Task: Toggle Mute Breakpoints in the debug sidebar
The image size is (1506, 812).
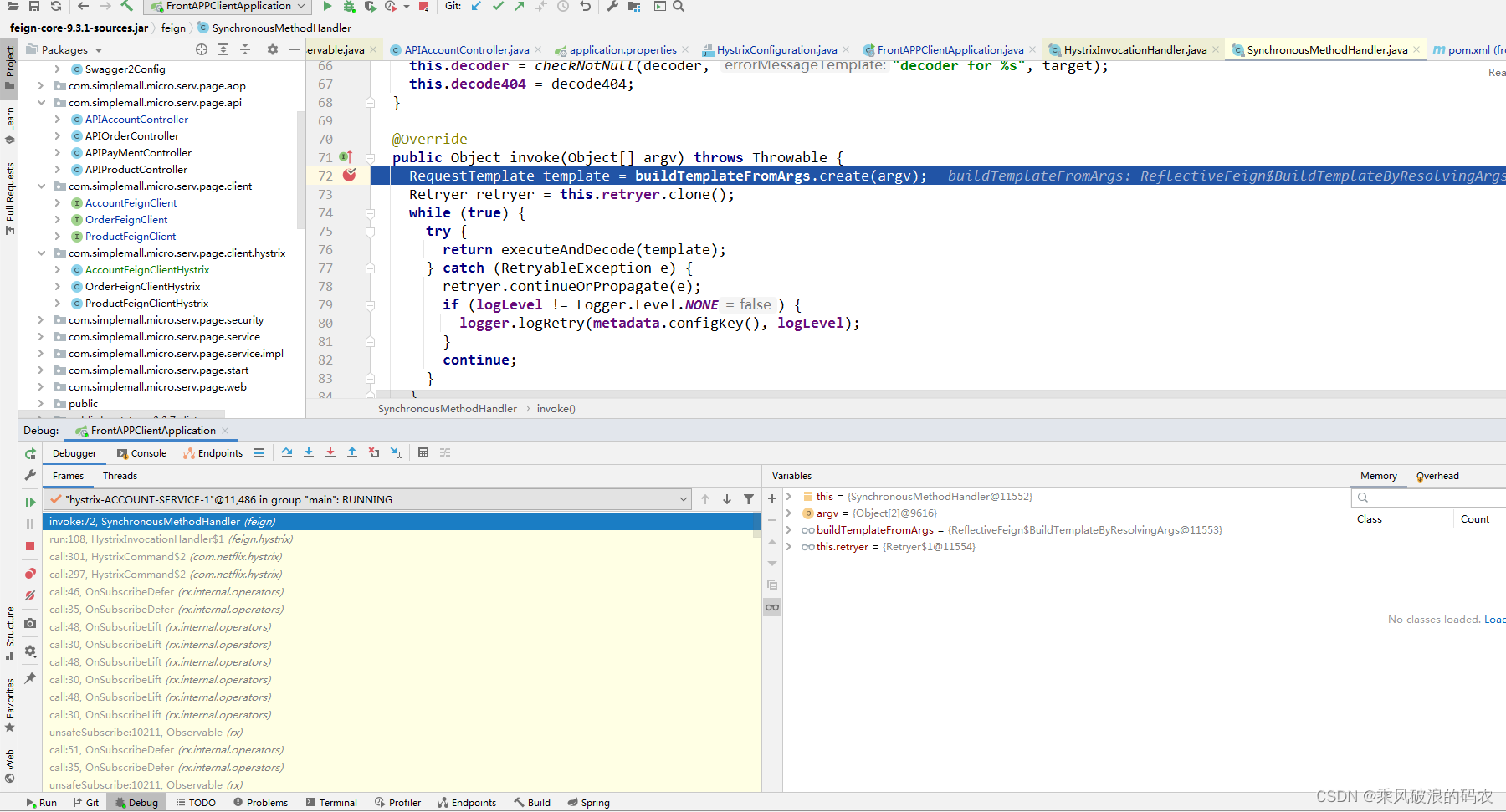Action: click(30, 595)
